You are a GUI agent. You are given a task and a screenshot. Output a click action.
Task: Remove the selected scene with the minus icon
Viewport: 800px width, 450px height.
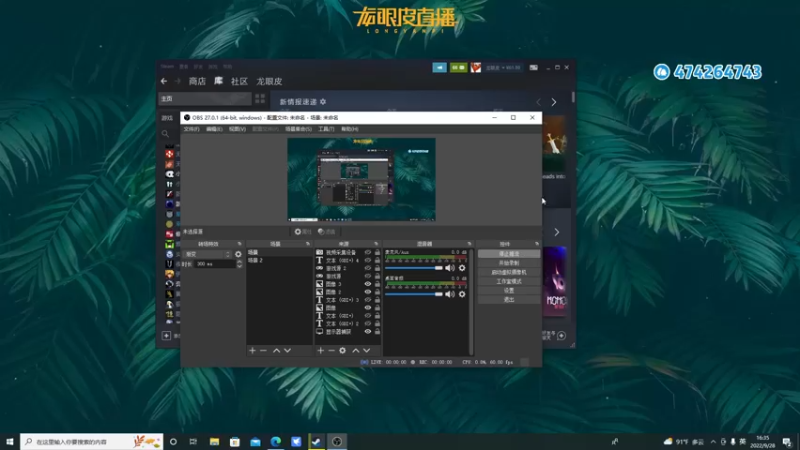[x=263, y=351]
